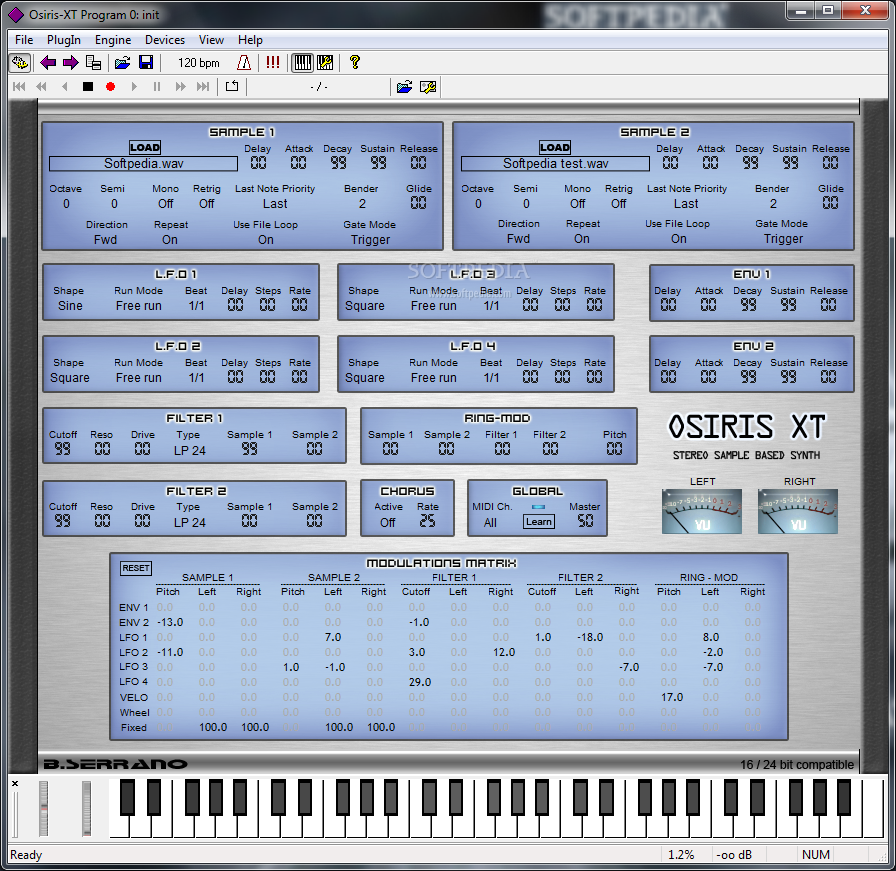Toggle Chorus Active Off value

click(x=388, y=522)
